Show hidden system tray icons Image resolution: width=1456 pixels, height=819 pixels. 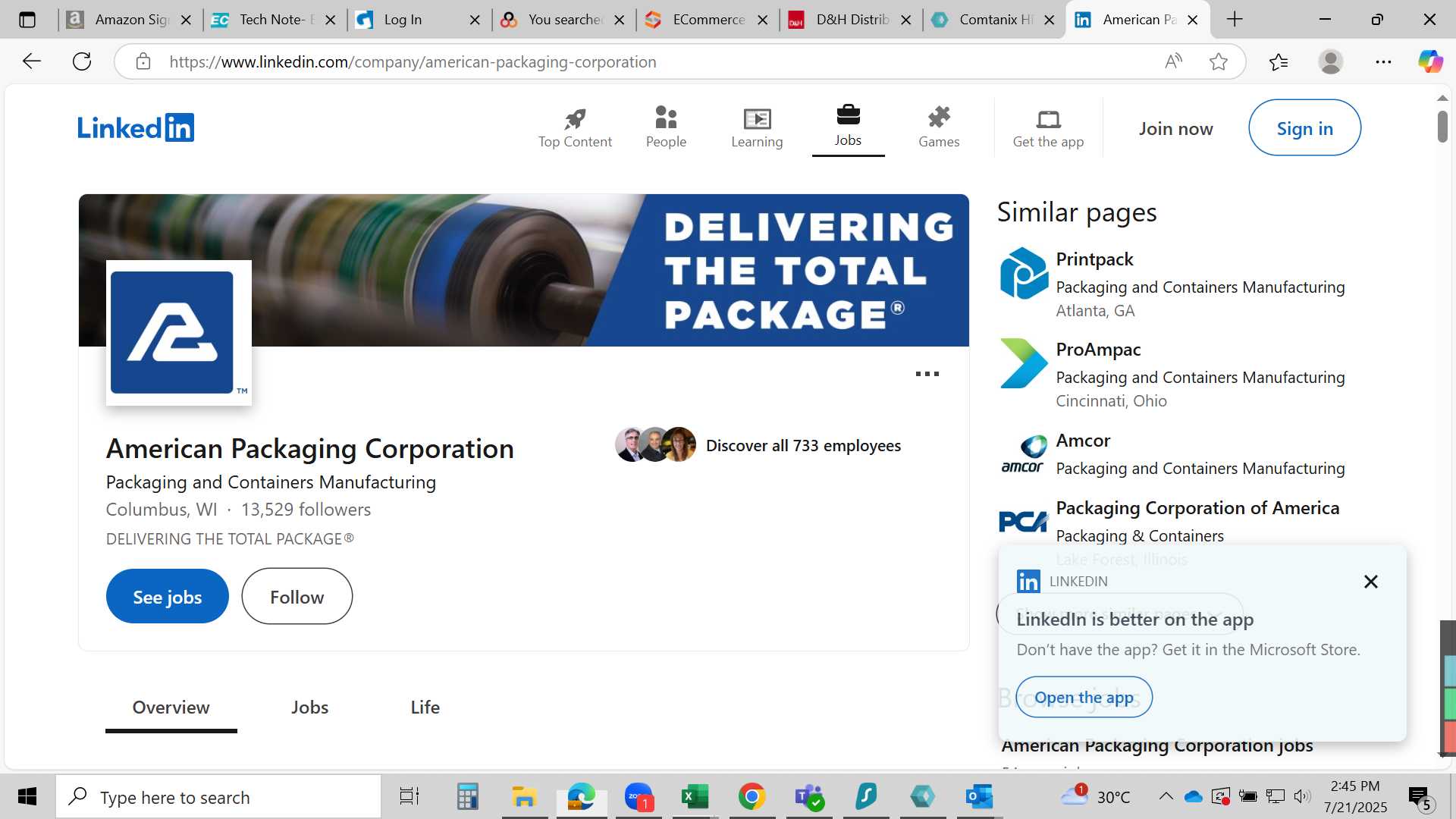(x=1166, y=796)
